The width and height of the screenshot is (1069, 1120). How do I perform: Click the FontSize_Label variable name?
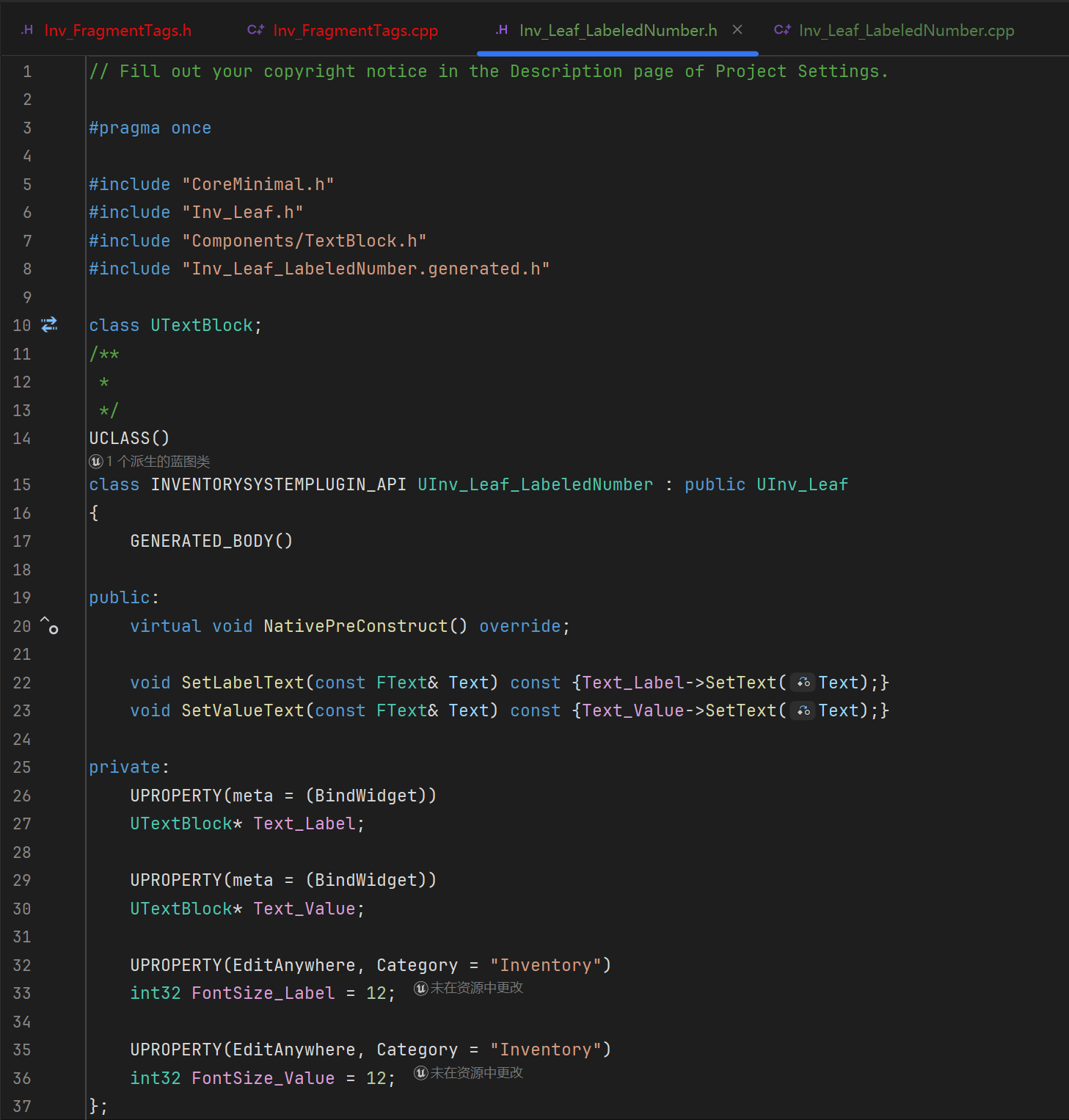[x=263, y=993]
